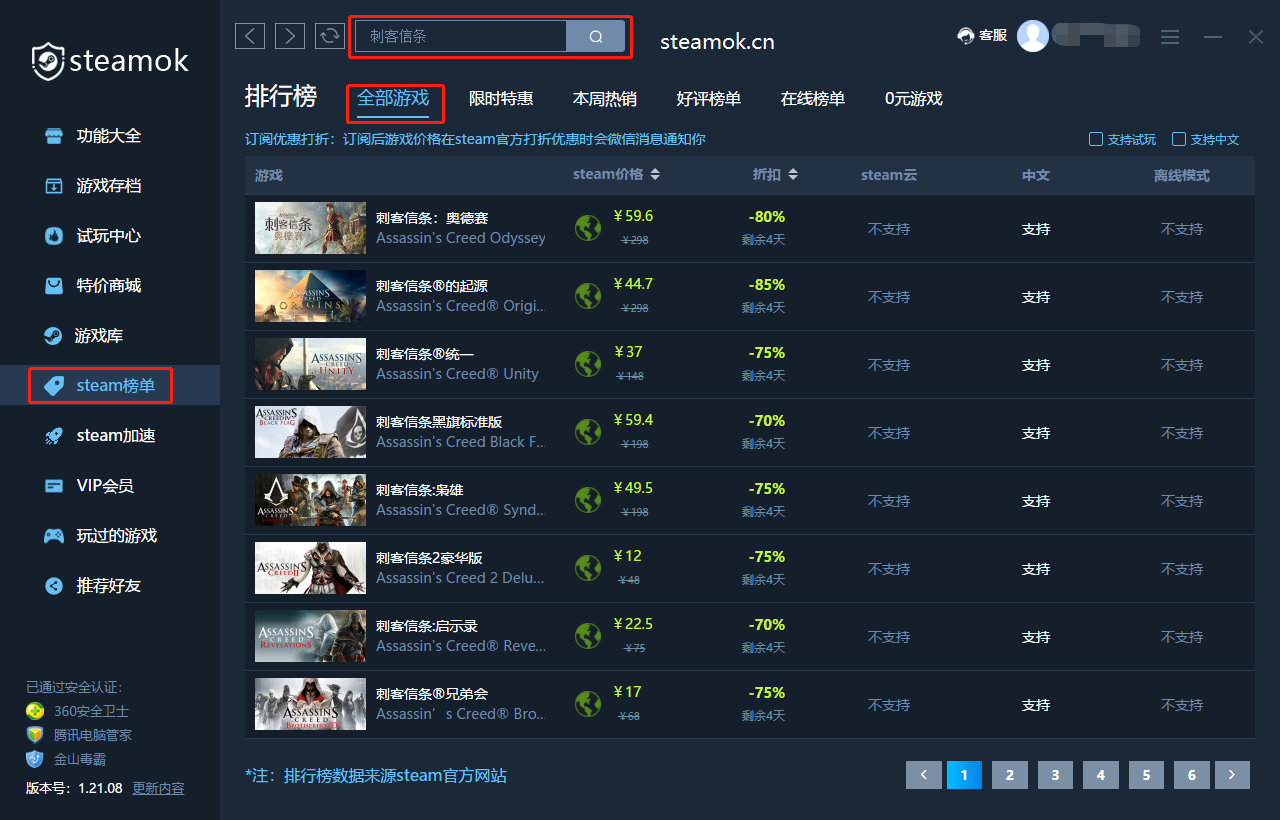
Task: Click the 刺客信条:枭雄 title
Action: [419, 490]
